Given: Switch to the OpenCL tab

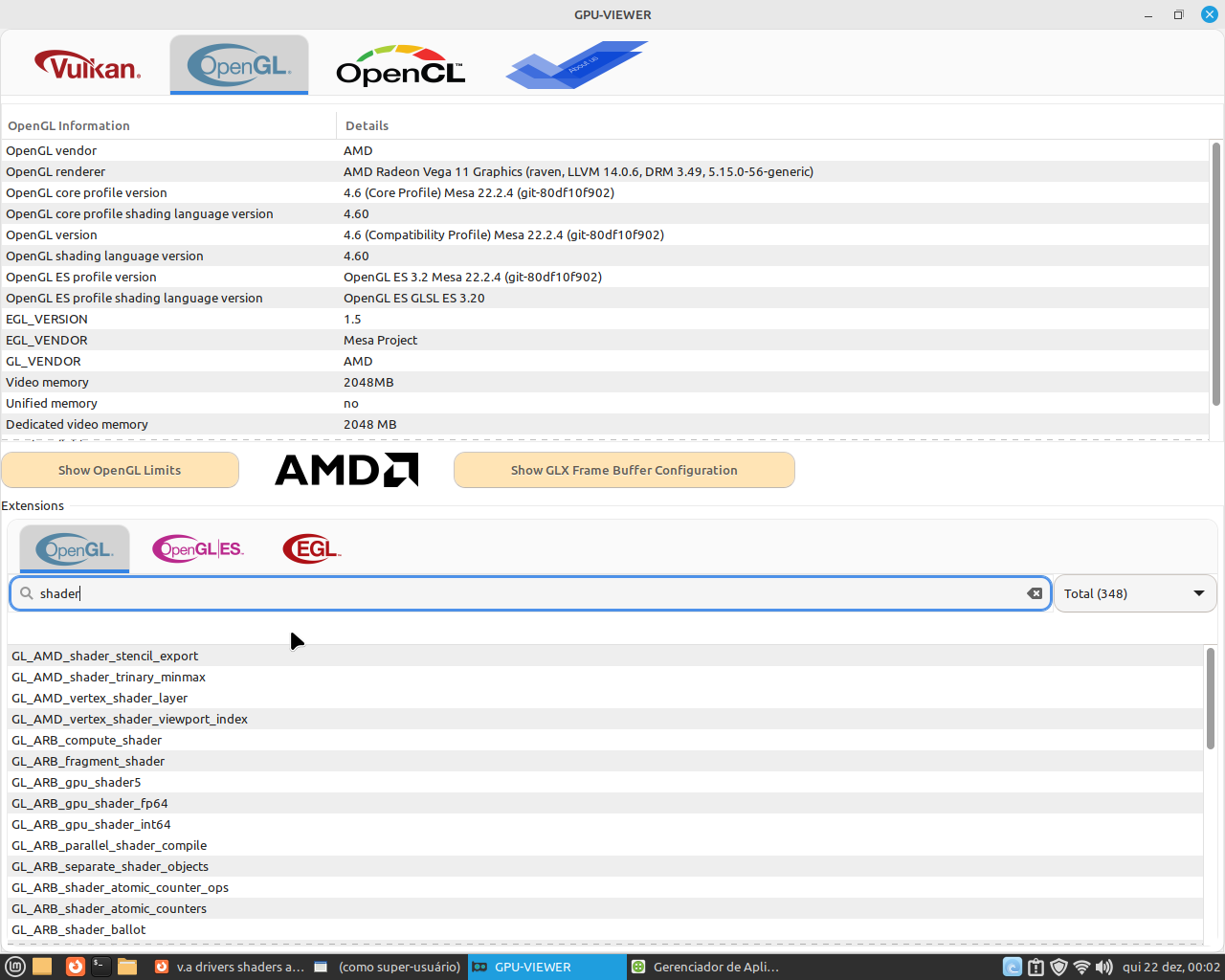Looking at the screenshot, I should pos(400,66).
